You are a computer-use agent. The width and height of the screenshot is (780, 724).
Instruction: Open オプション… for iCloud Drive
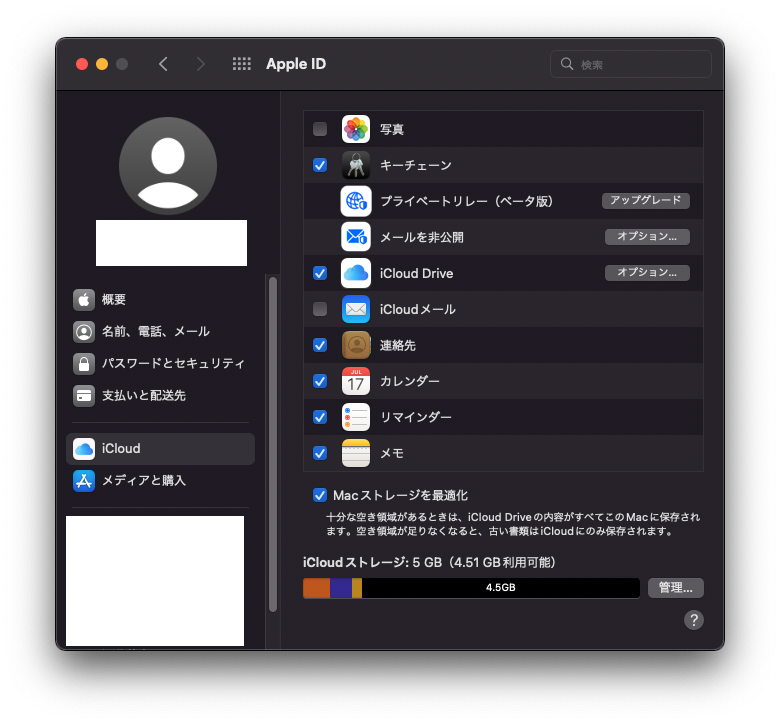point(647,273)
